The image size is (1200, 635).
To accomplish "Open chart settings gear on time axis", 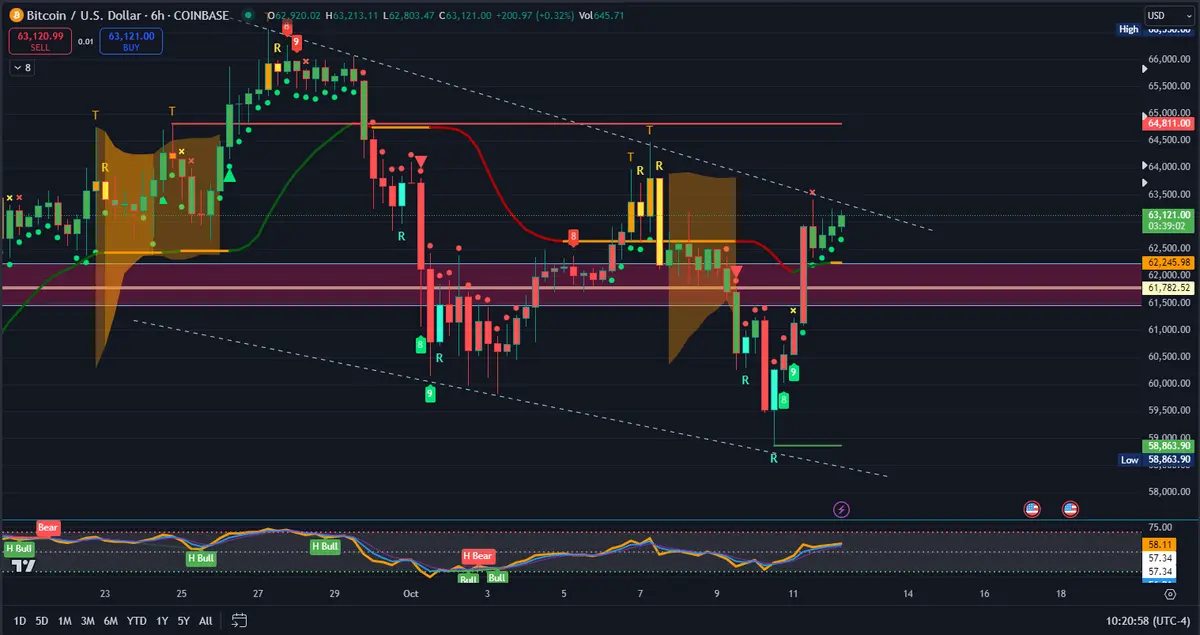I will [1170, 593].
